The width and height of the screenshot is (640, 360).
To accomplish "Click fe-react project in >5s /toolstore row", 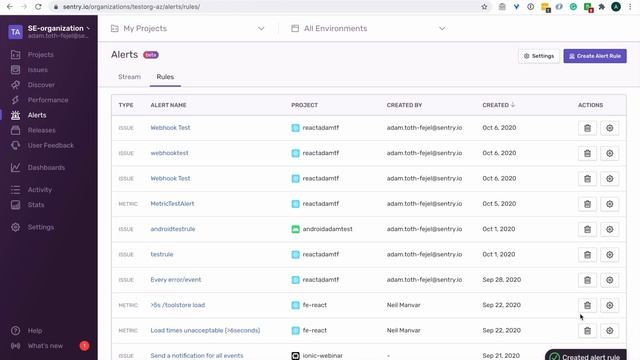I will (314, 305).
